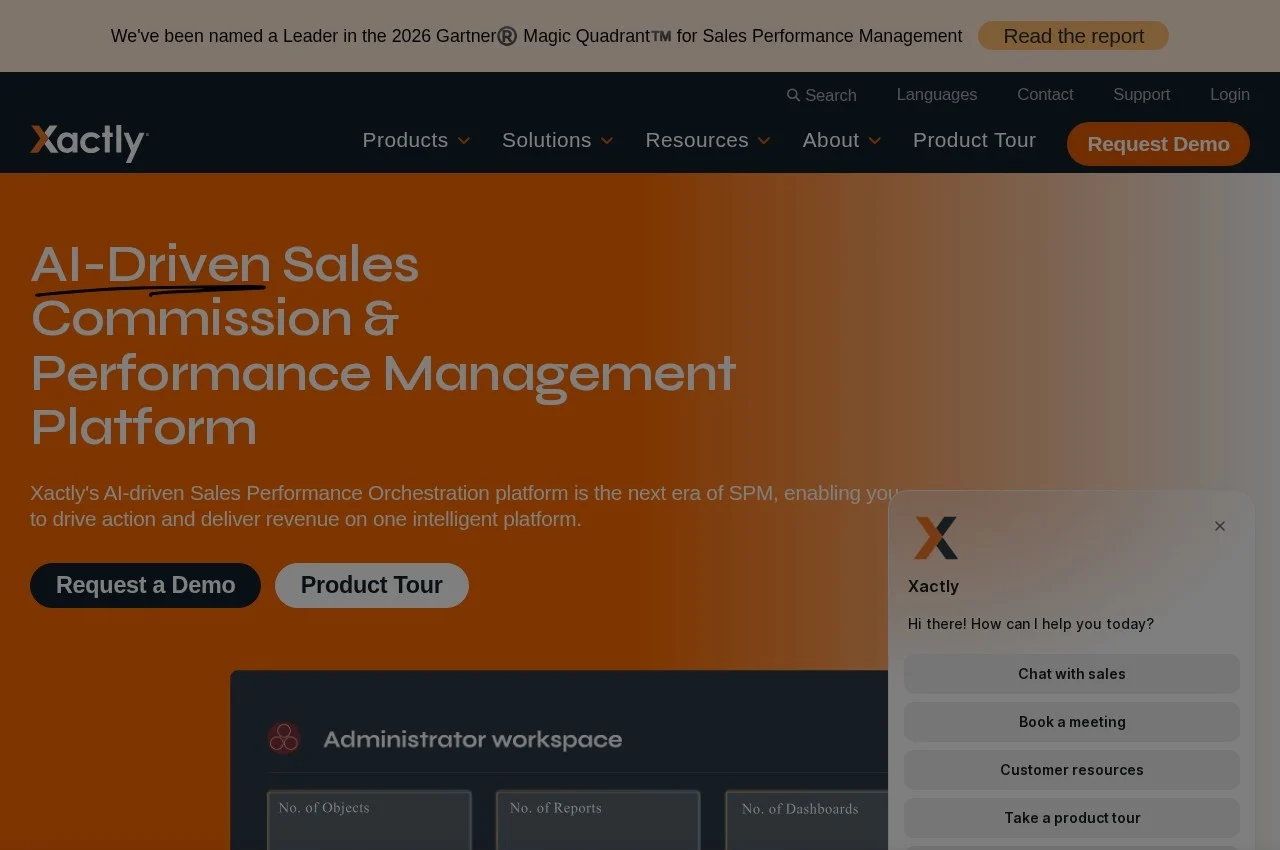
Task: Expand the About dropdown chevron
Action: point(875,141)
